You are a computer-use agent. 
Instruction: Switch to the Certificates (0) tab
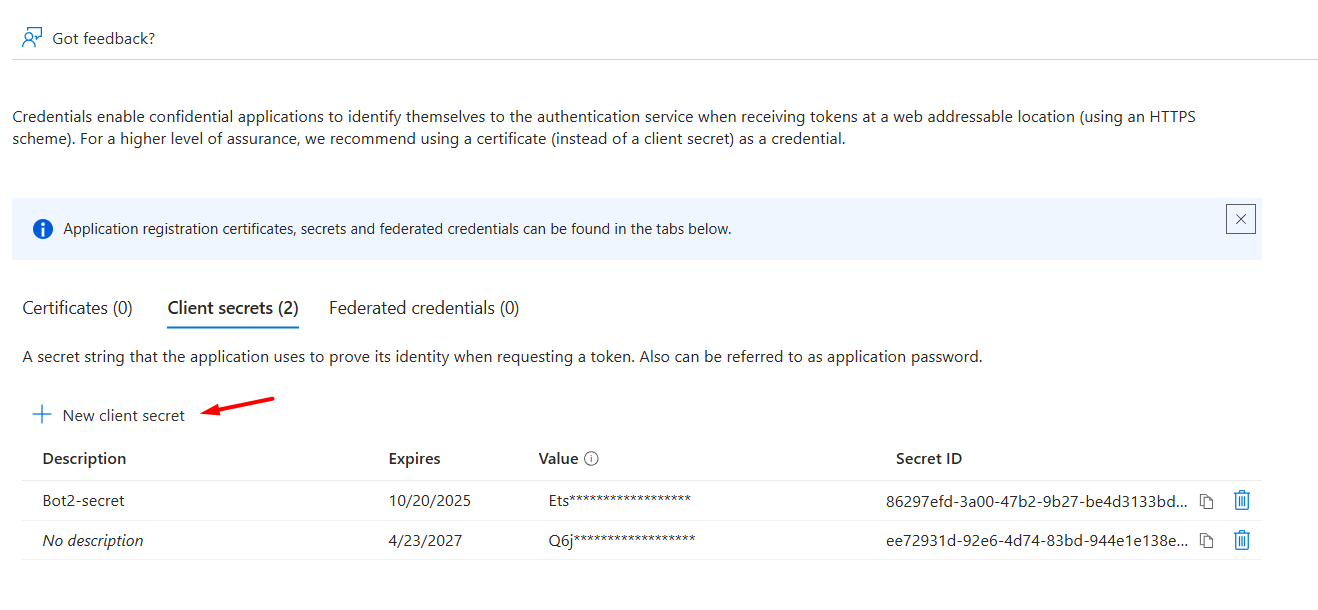pyautogui.click(x=77, y=308)
